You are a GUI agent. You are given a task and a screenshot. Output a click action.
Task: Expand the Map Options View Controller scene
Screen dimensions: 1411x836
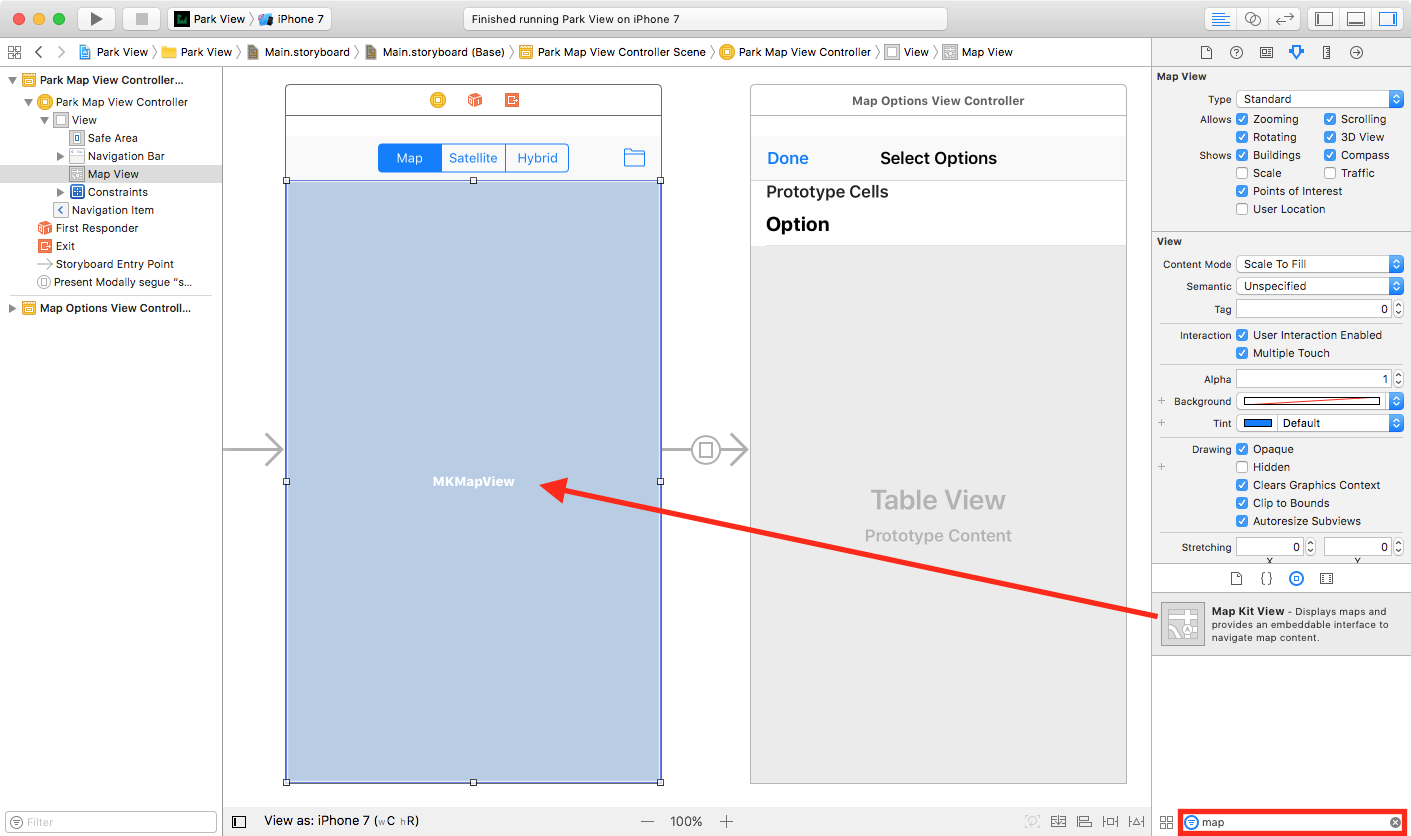coord(12,308)
